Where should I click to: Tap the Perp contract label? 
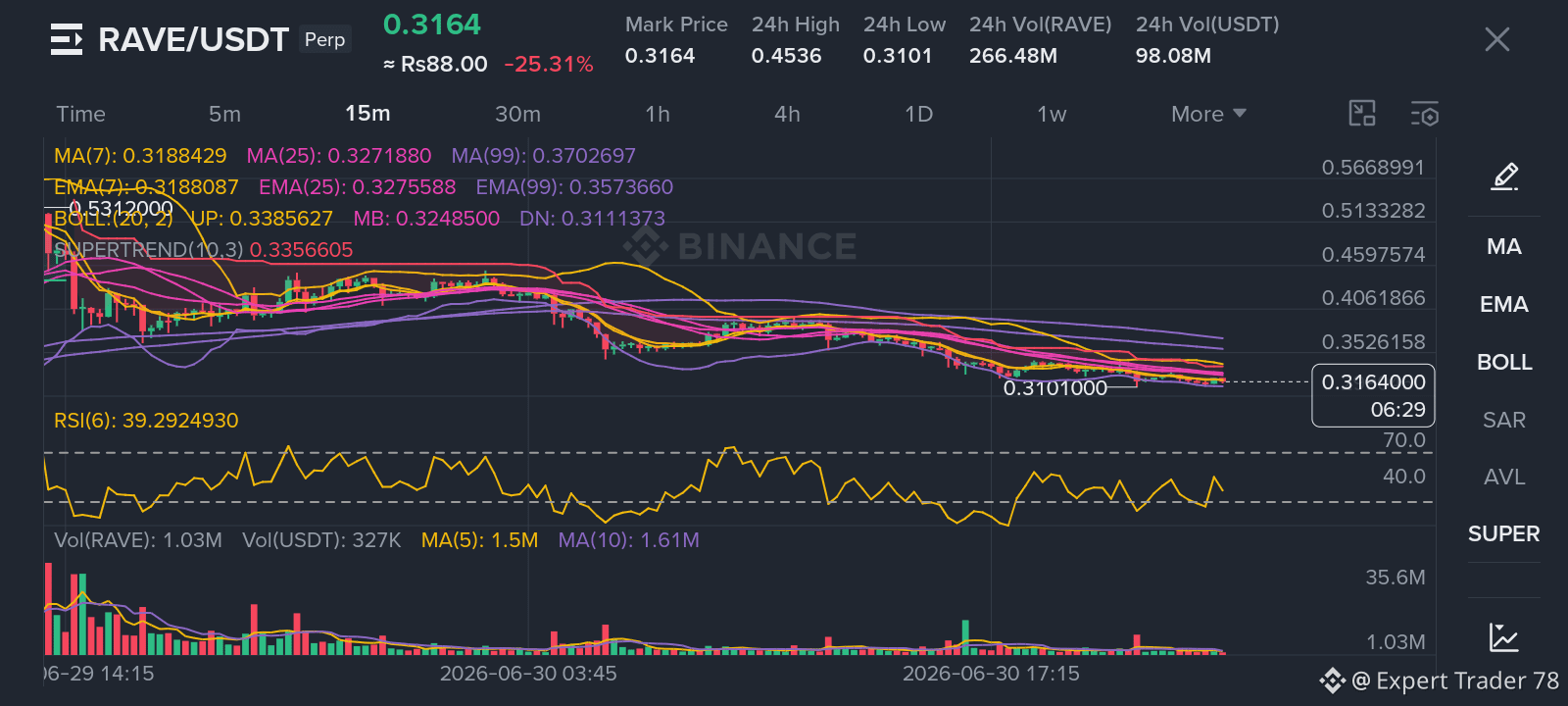pyautogui.click(x=324, y=39)
